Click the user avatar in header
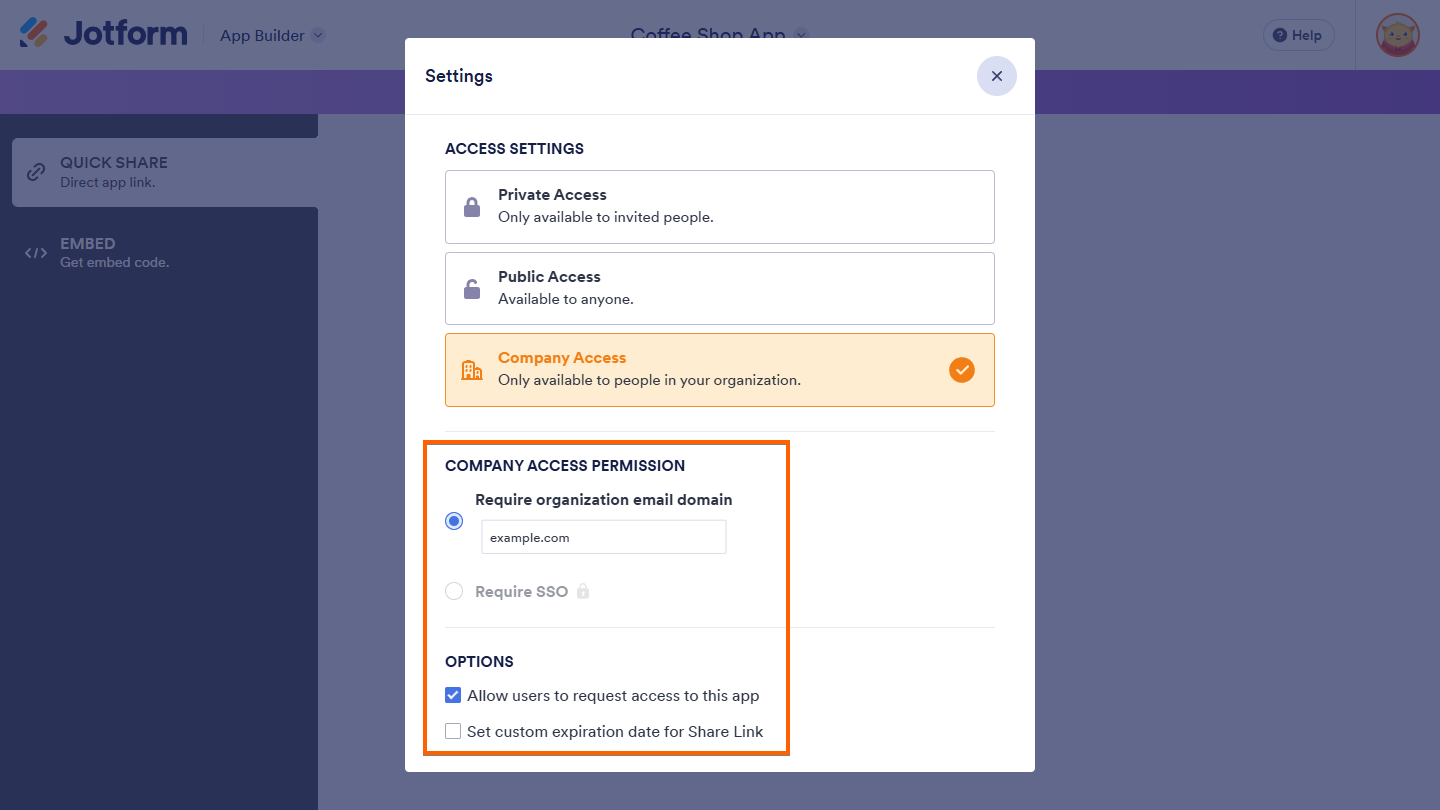Viewport: 1440px width, 810px height. click(x=1397, y=35)
